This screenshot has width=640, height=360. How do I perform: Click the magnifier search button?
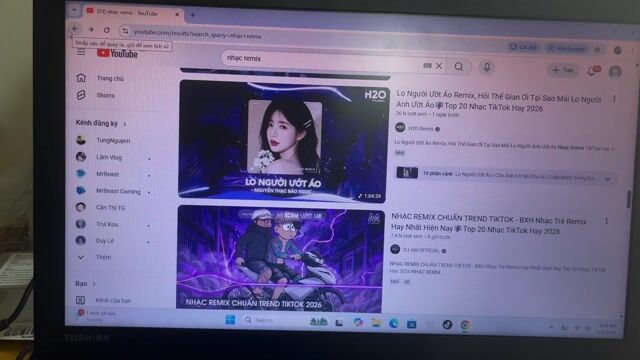tap(459, 67)
